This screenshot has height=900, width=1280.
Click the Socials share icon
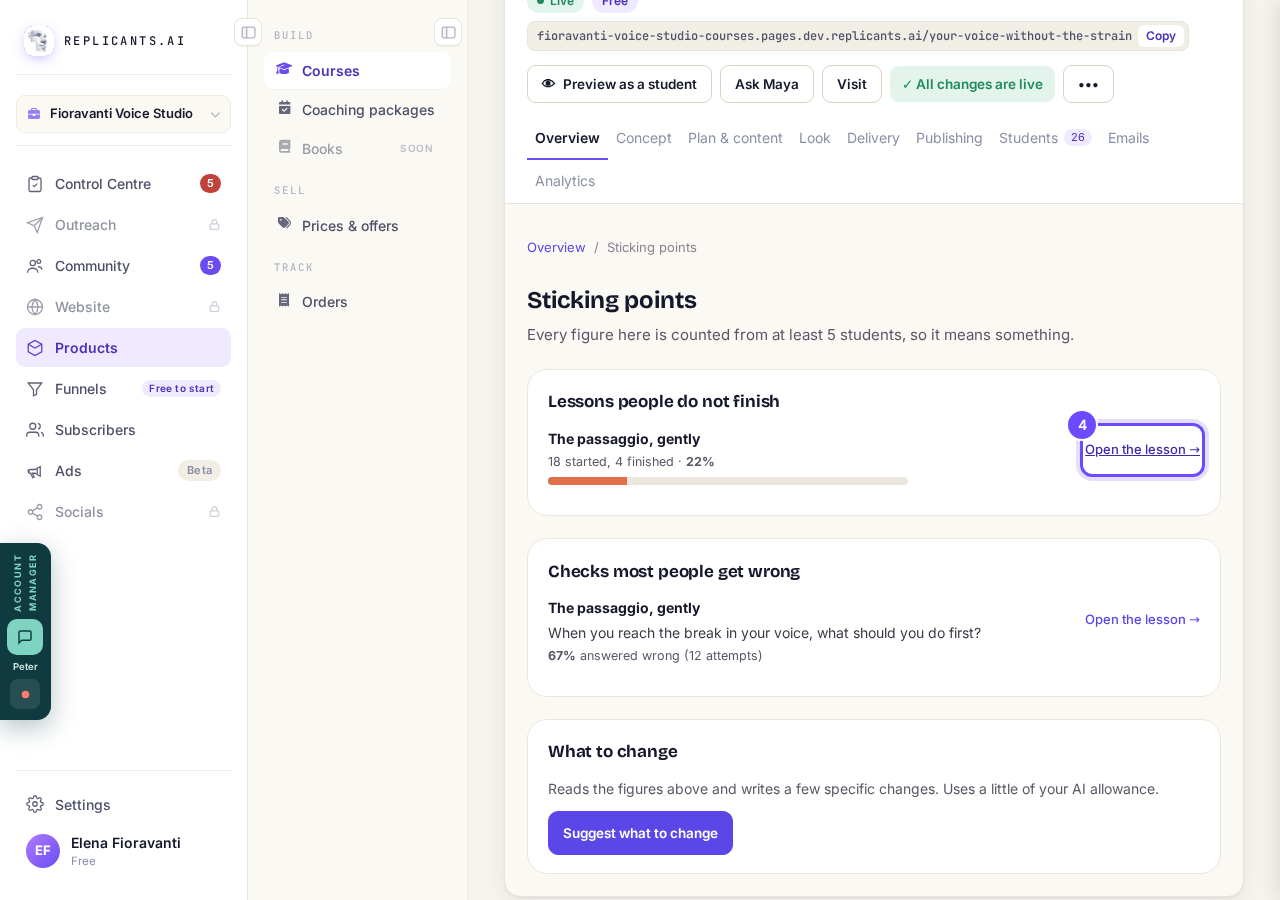(35, 512)
